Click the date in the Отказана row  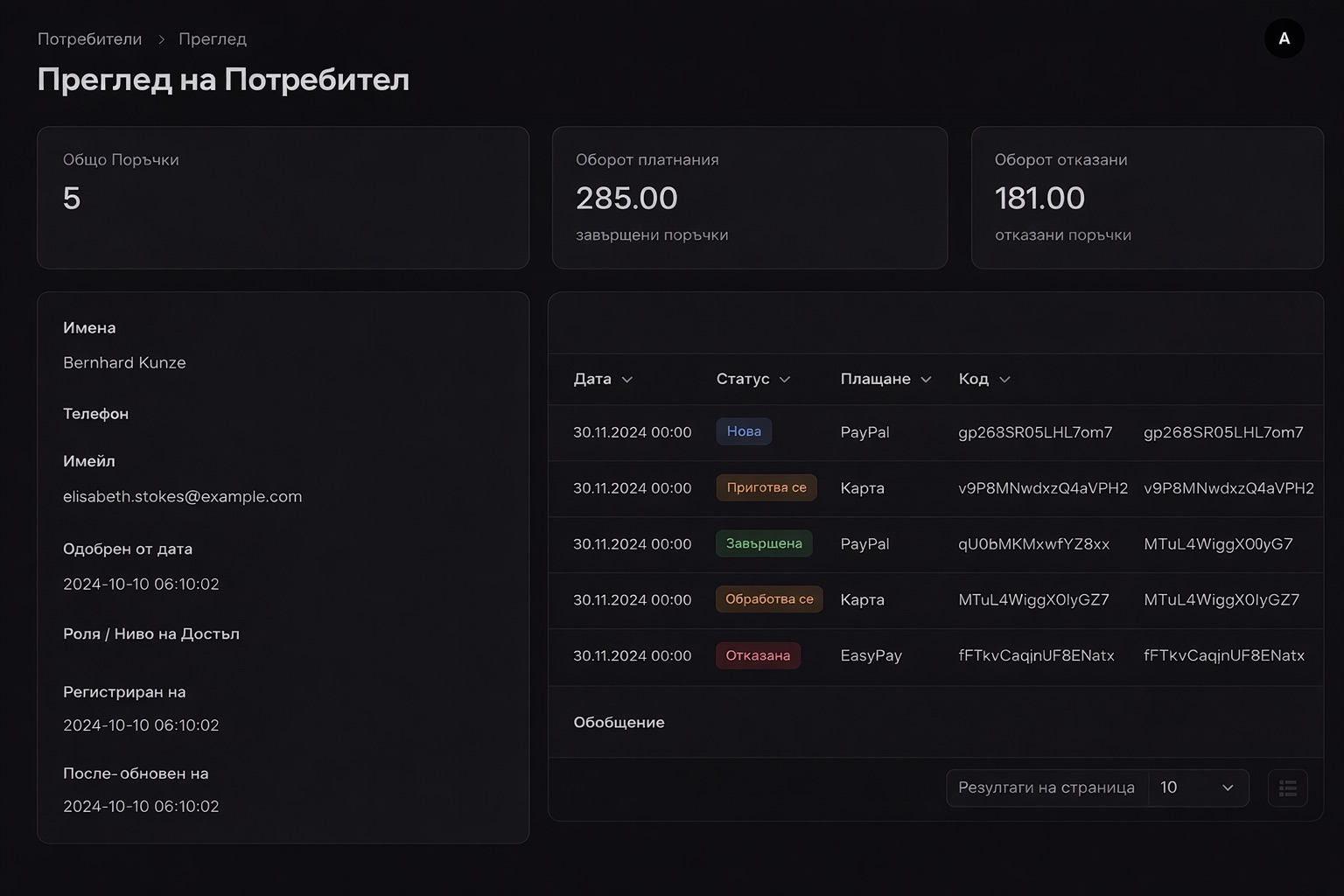click(632, 656)
